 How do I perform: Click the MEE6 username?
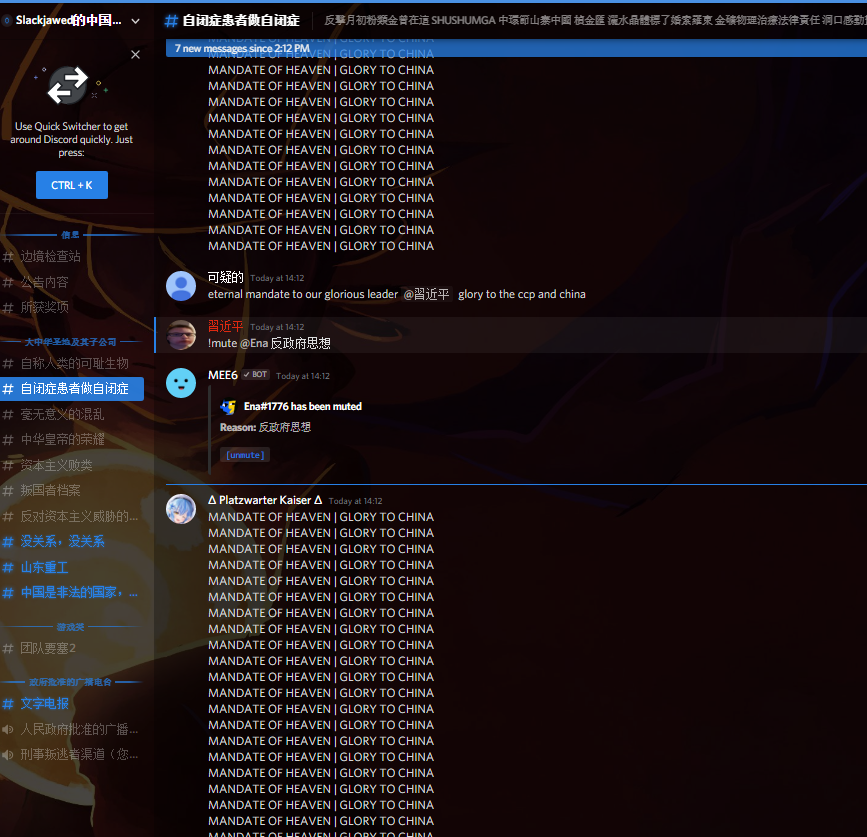(x=223, y=375)
